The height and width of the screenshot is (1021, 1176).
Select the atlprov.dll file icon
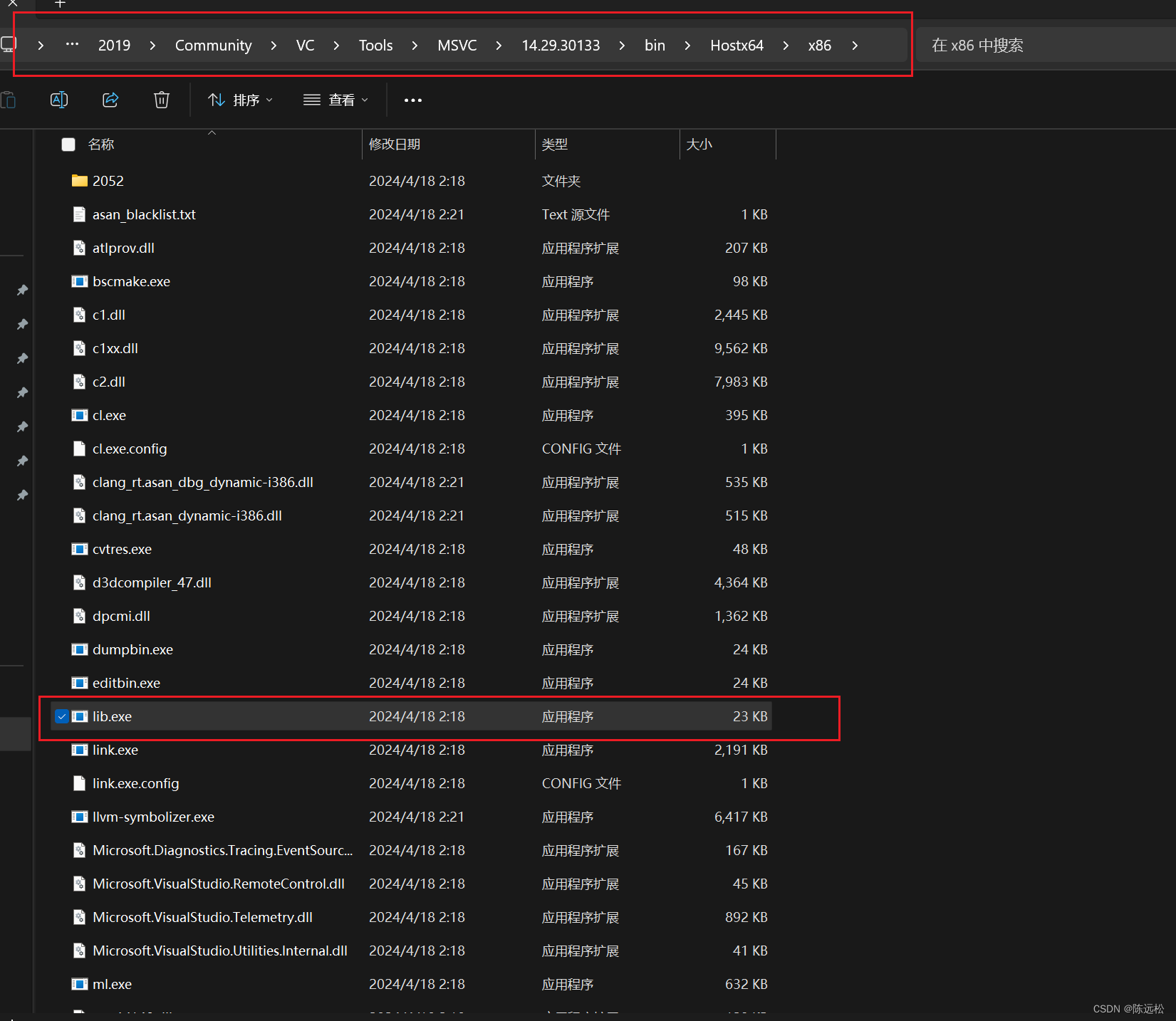tap(80, 248)
